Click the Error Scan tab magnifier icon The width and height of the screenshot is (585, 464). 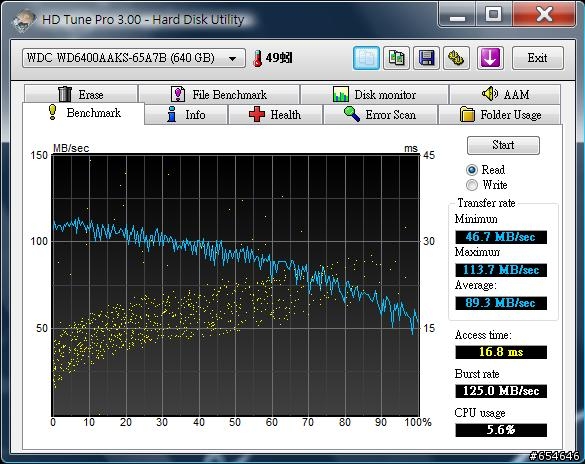[352, 114]
